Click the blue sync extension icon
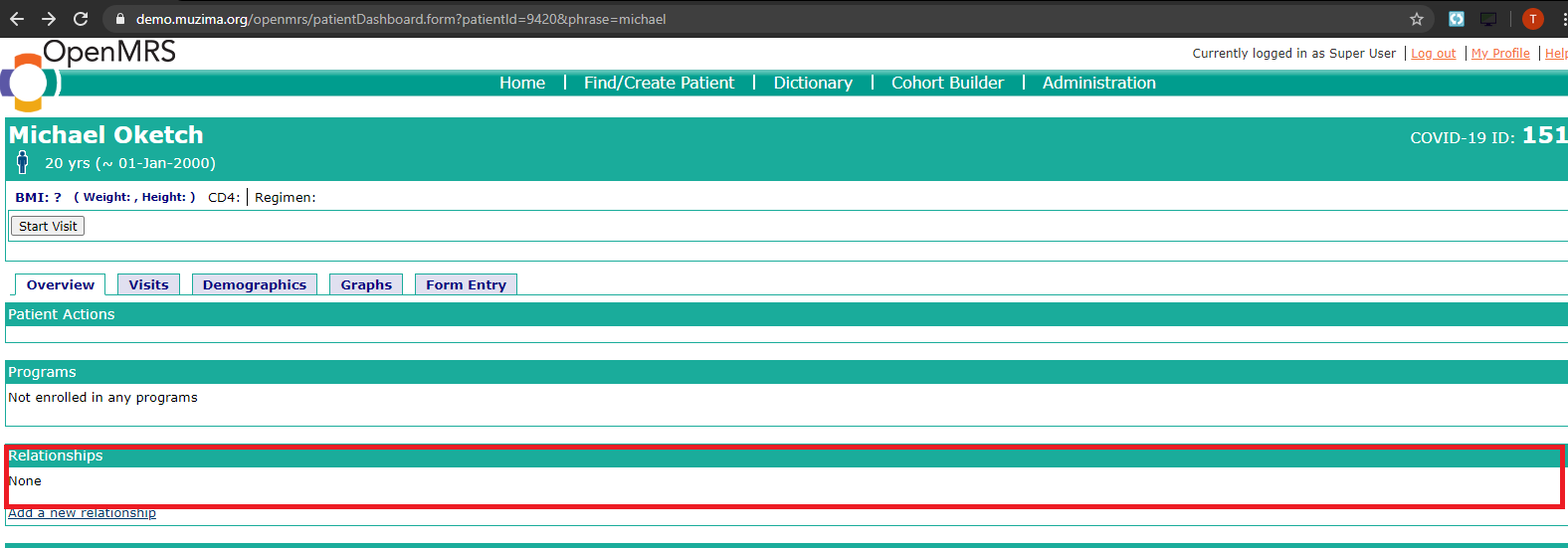This screenshot has height=548, width=1568. coord(1457,19)
